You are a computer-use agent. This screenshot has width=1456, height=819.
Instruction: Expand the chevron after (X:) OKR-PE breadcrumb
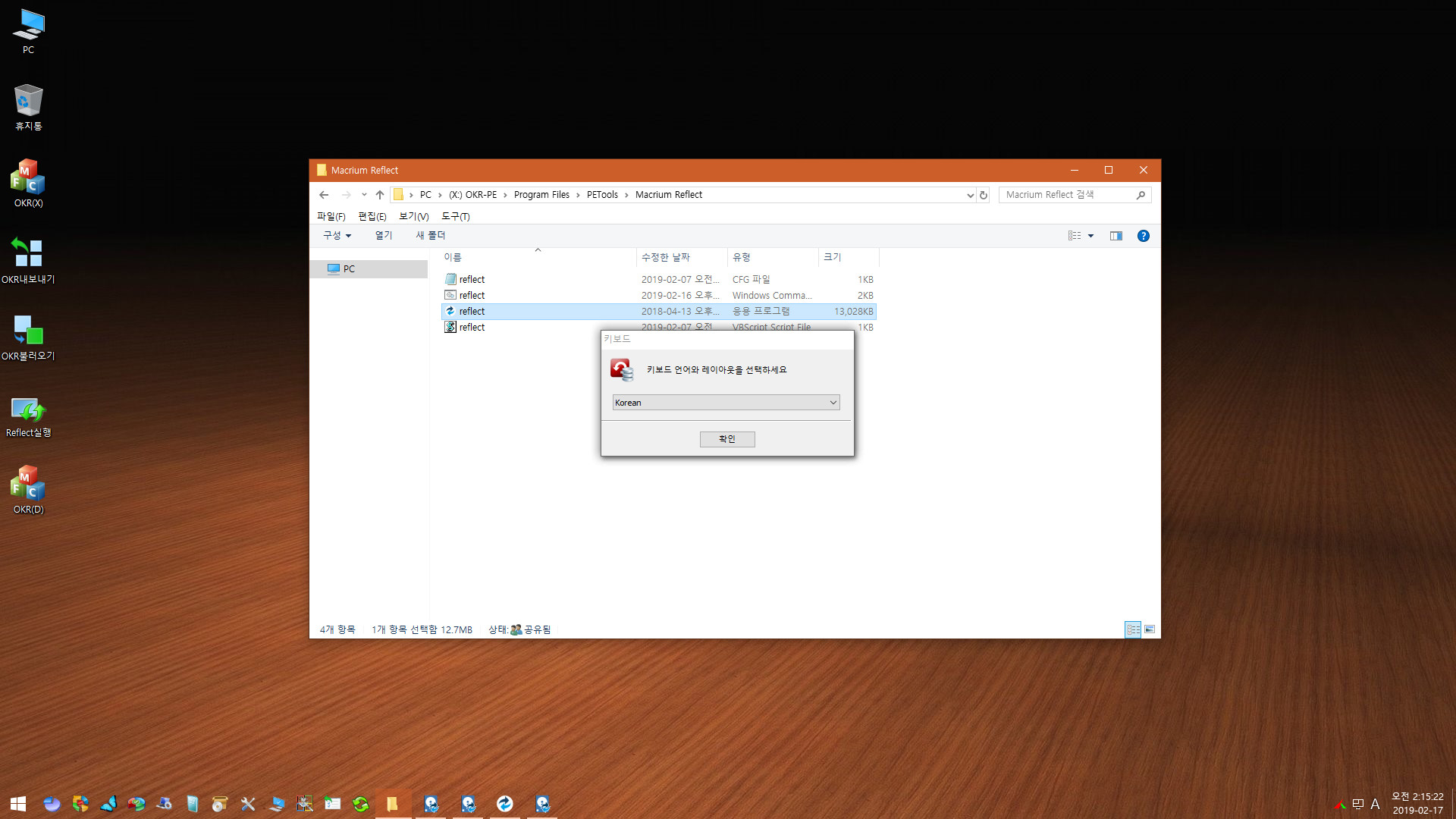[x=505, y=195]
